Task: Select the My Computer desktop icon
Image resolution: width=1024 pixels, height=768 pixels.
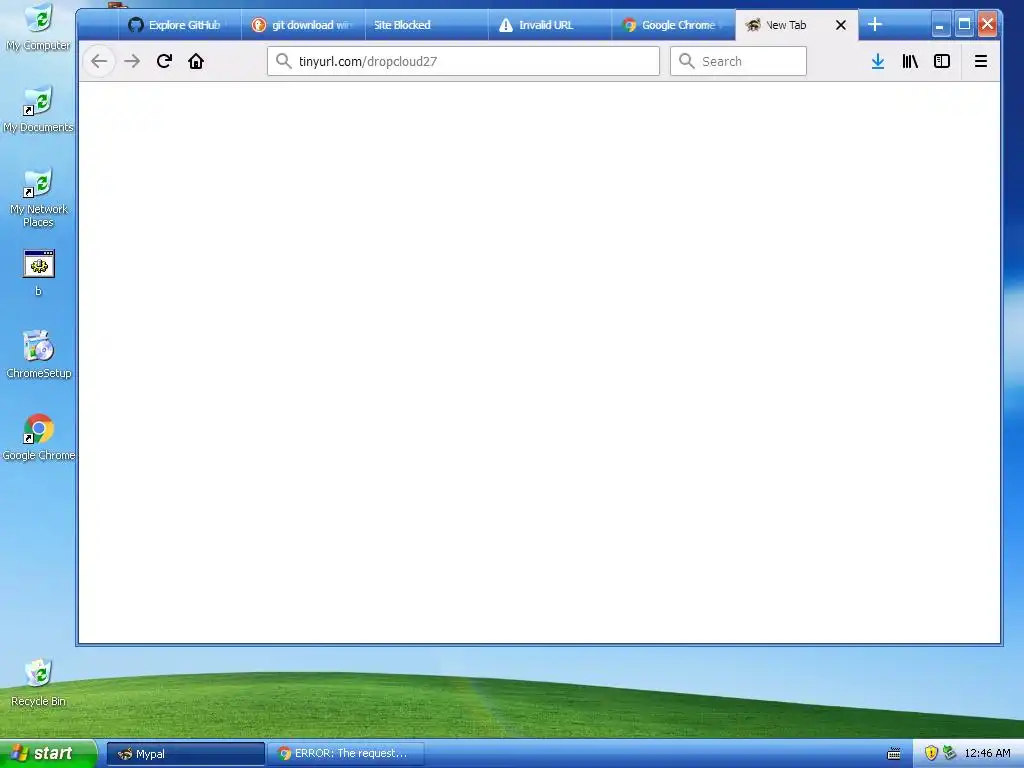Action: point(38,27)
